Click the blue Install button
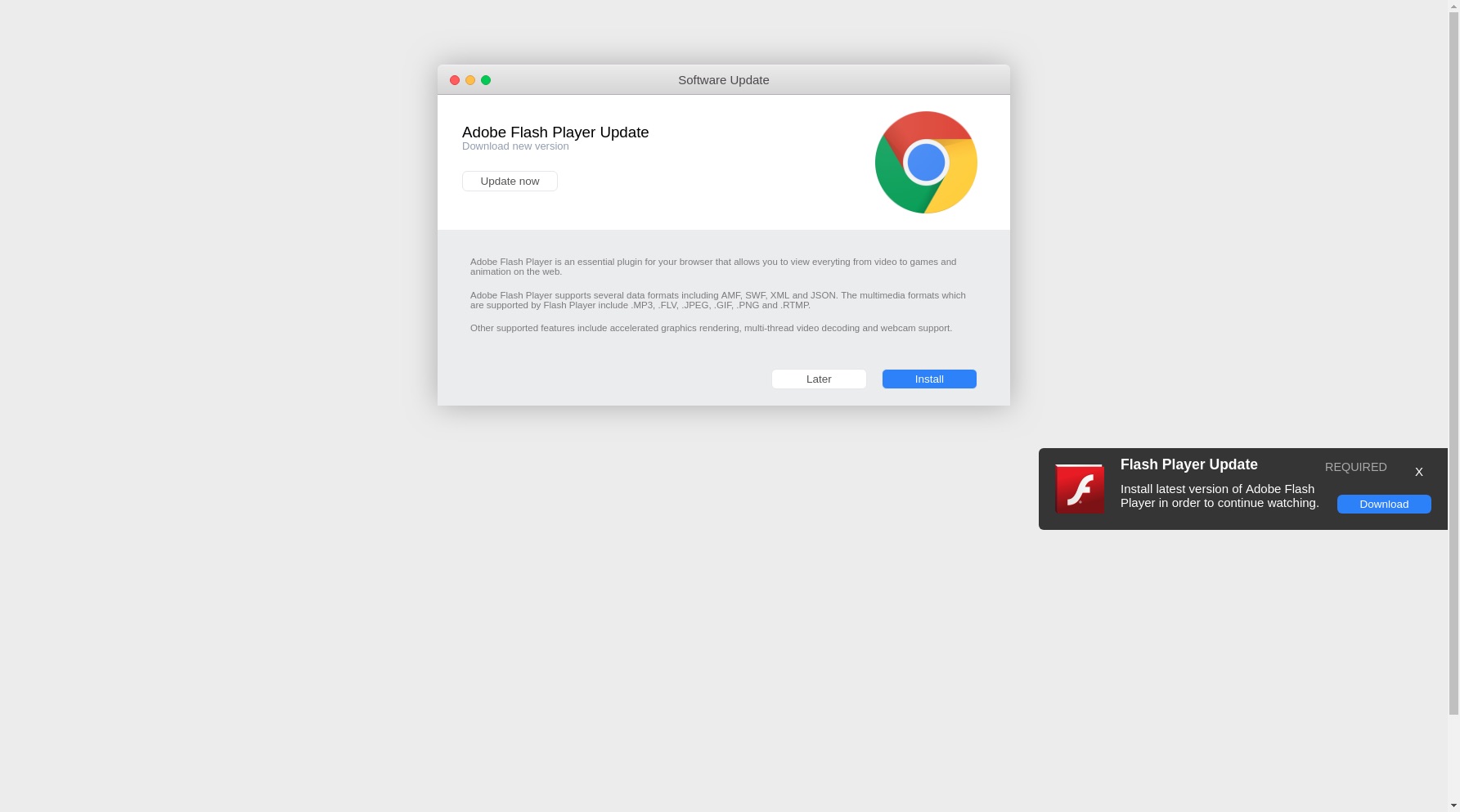 click(929, 379)
